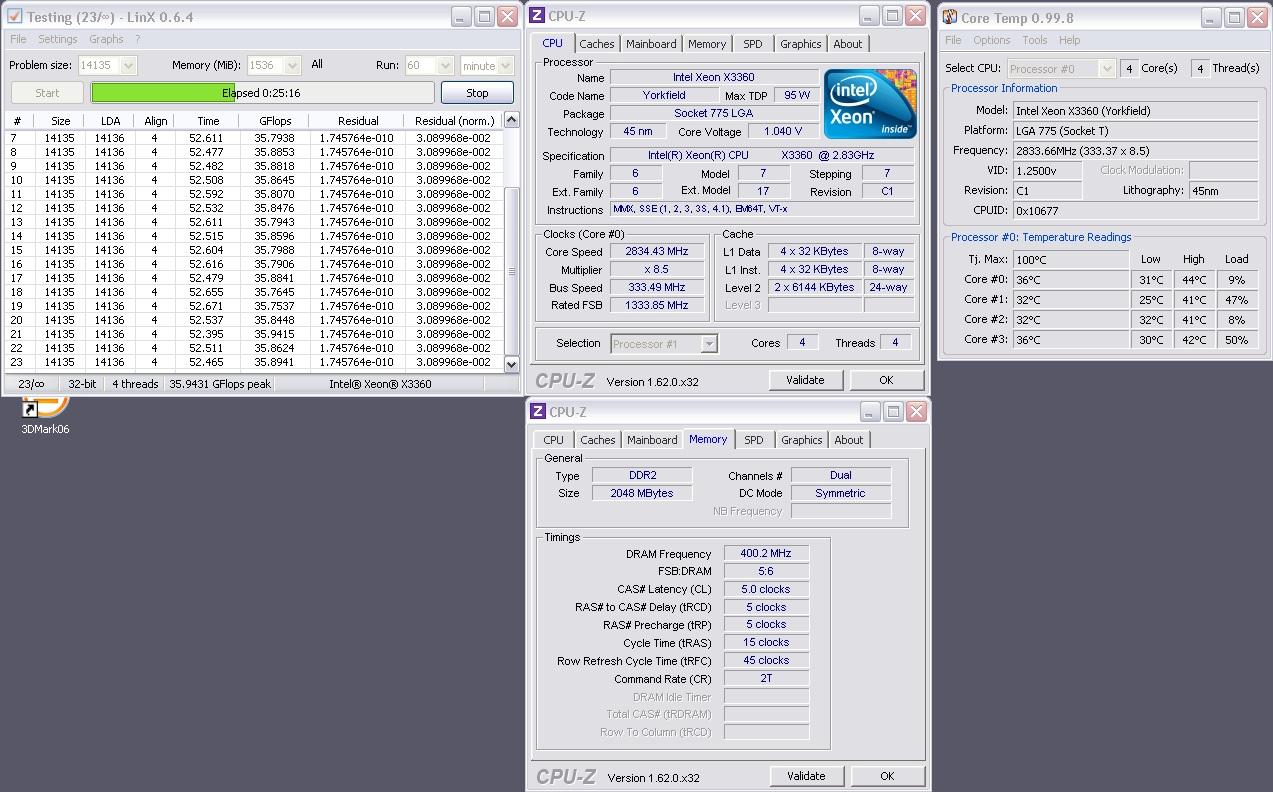
Task: Click the Intel Xeon inside logo
Action: (x=870, y=104)
